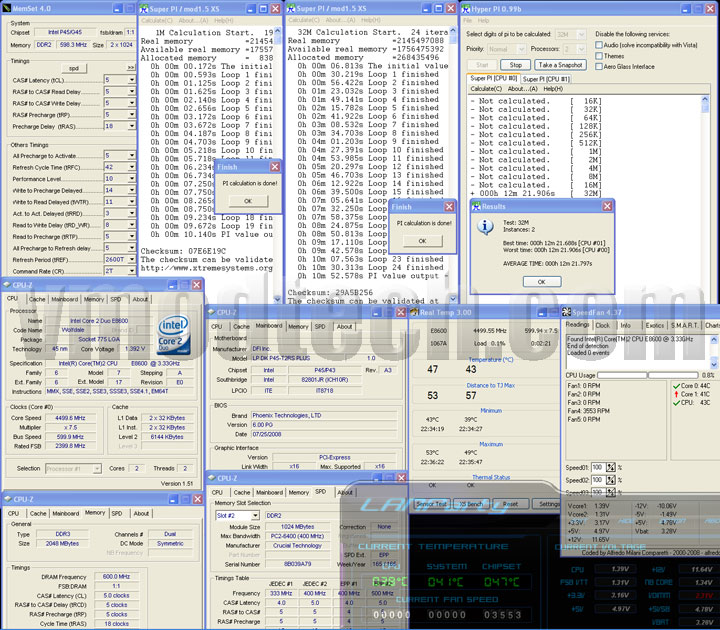Screen dimensions: 720x630
Task: Click the red up arrow icon beside Core 1 in SpeedFan
Action: click(x=676, y=394)
